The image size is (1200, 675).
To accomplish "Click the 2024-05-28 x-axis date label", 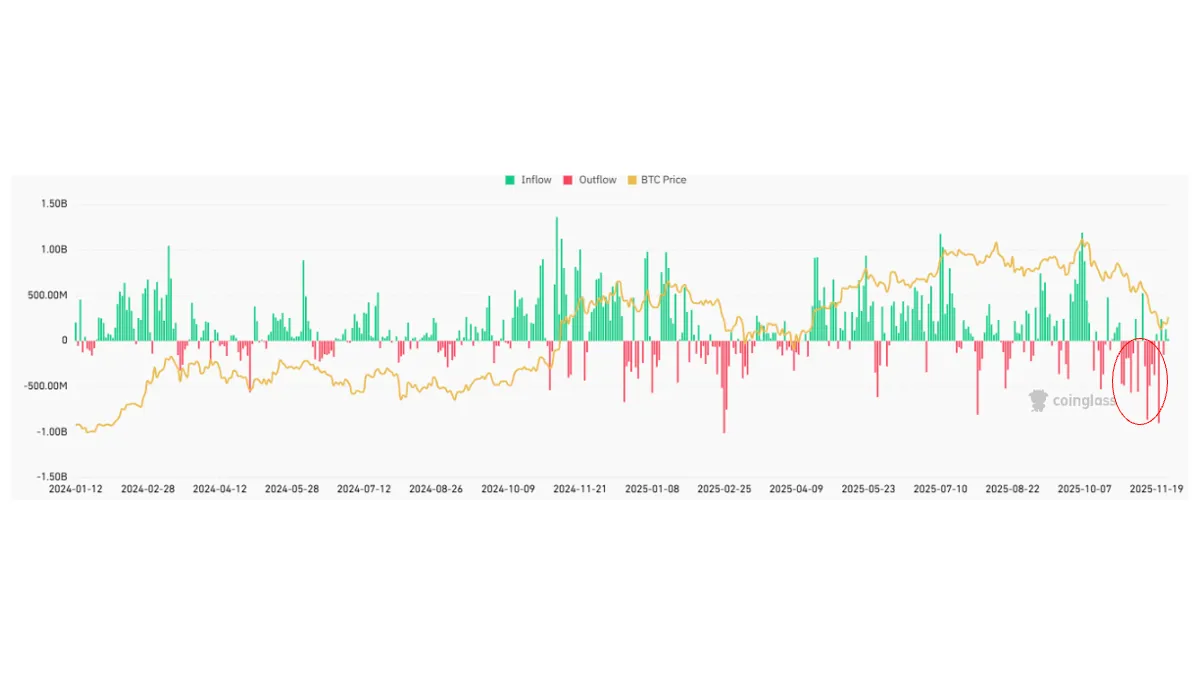I will point(292,490).
